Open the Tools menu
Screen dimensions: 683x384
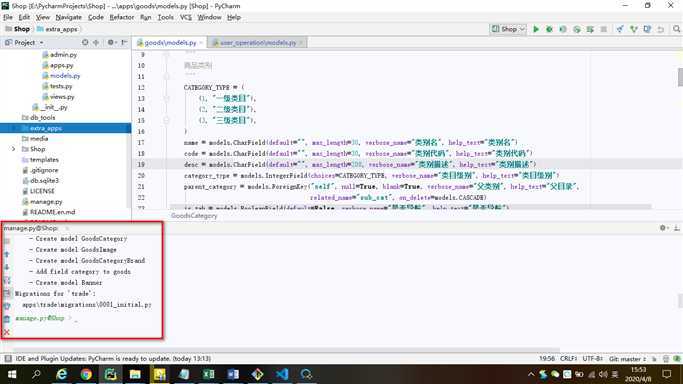pyautogui.click(x=166, y=17)
